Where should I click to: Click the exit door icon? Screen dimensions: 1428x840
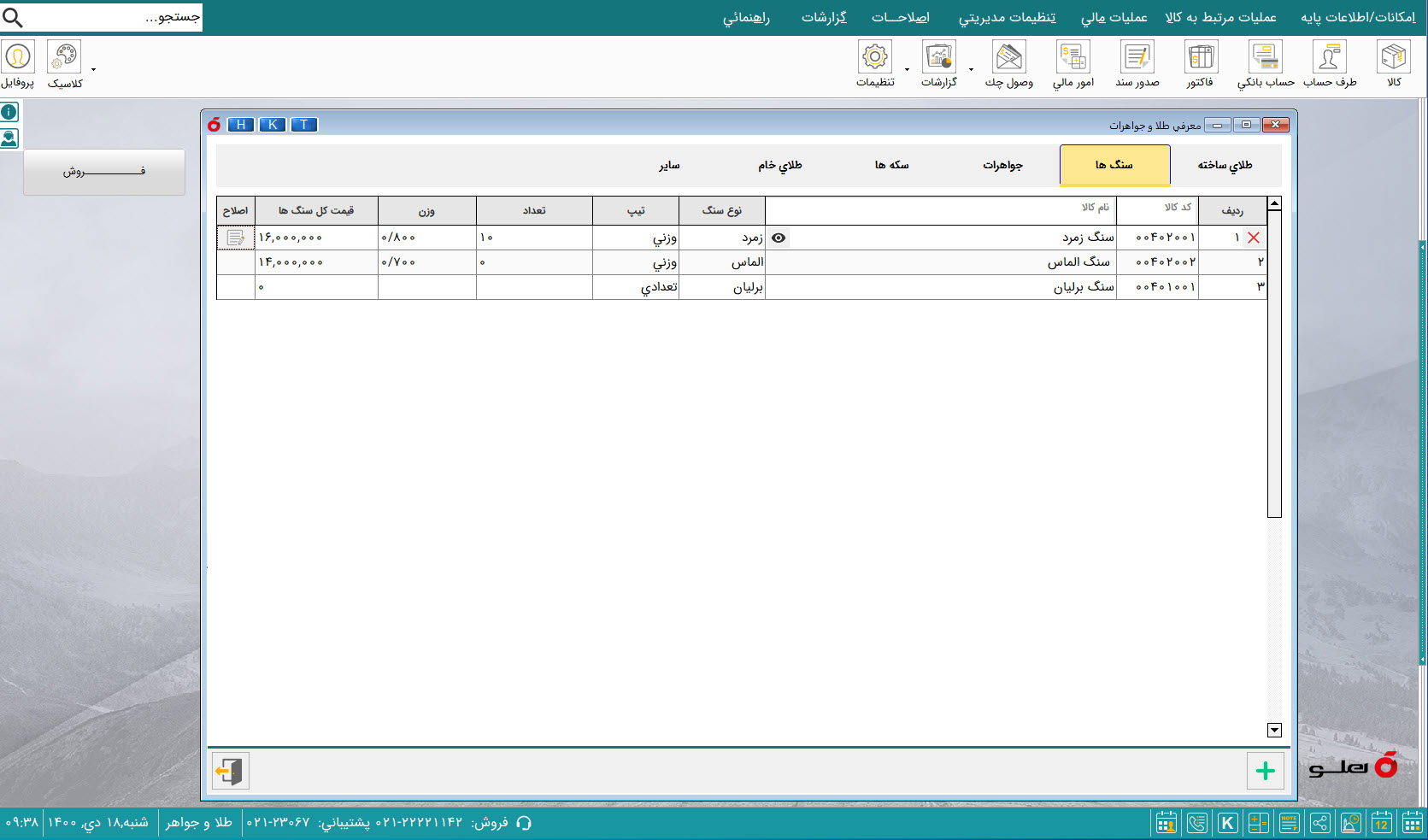click(x=230, y=771)
